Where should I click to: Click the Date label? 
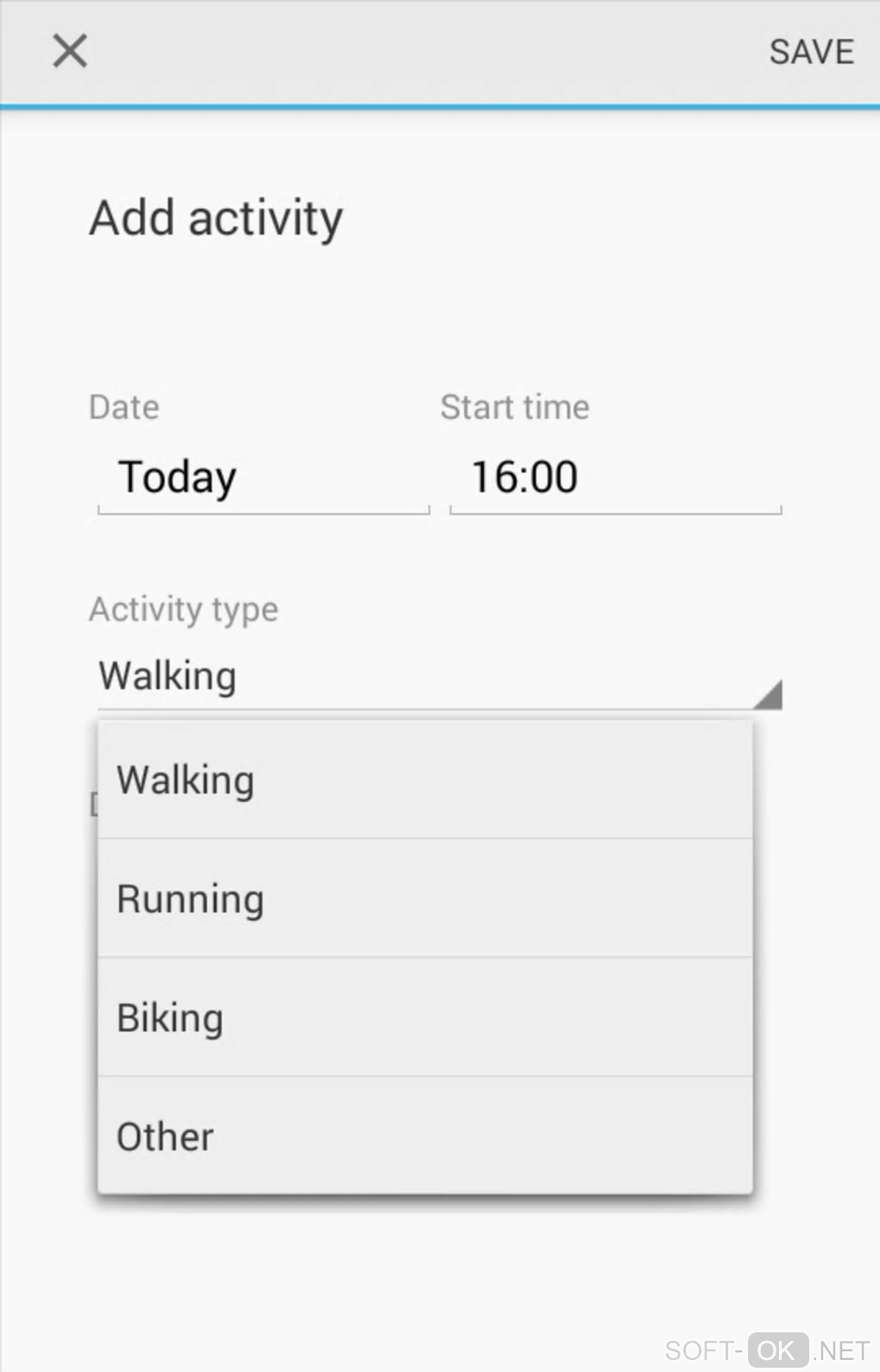pos(124,407)
